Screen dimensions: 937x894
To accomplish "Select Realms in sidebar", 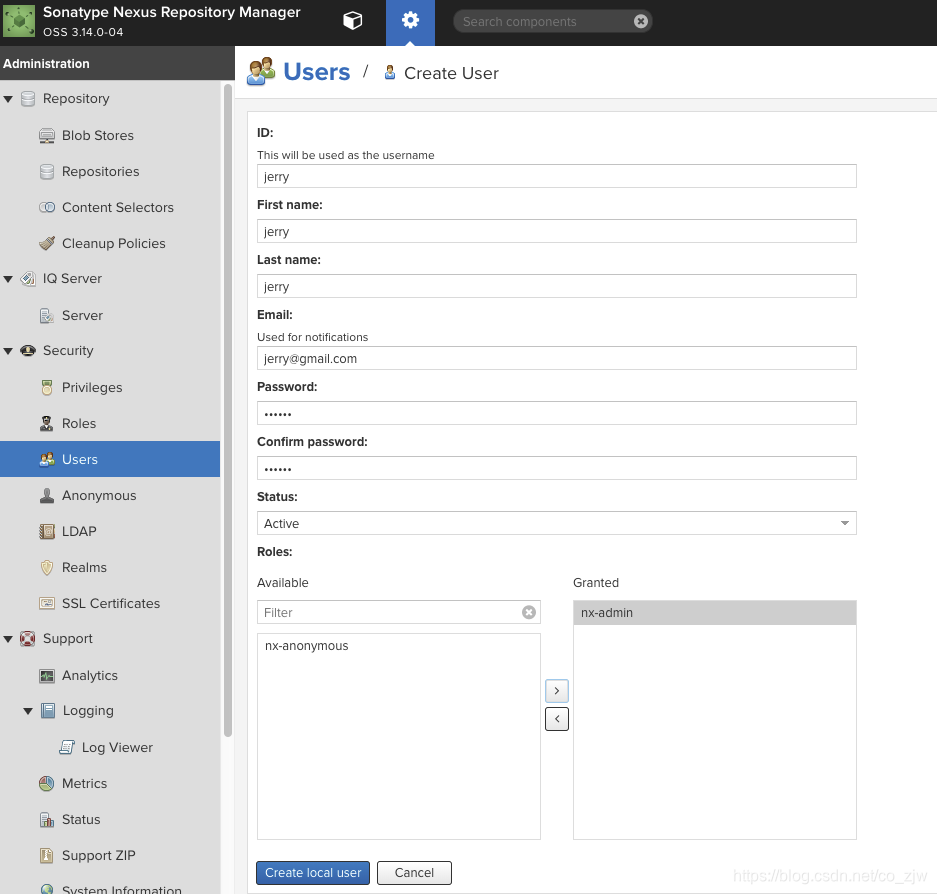I will (x=84, y=567).
